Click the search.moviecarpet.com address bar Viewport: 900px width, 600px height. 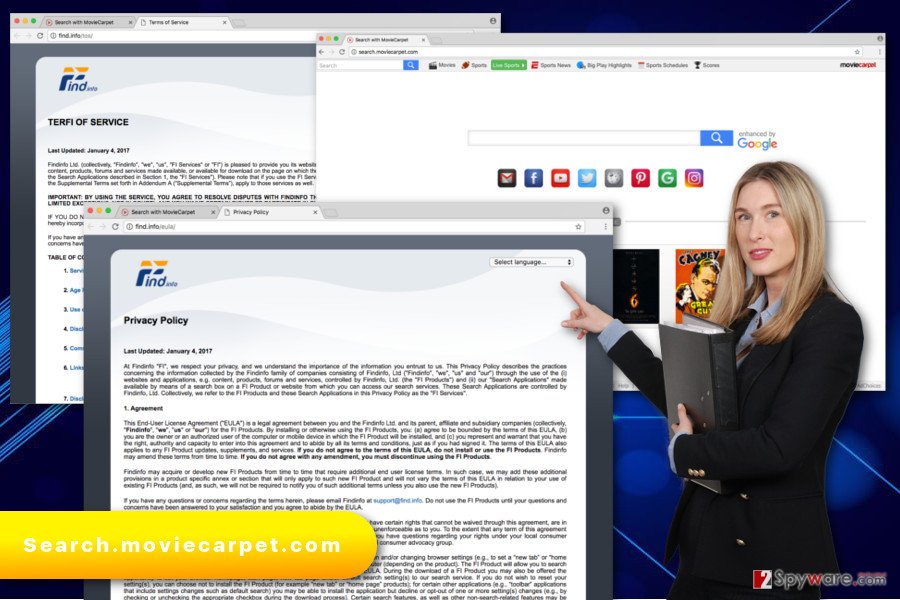[603, 52]
